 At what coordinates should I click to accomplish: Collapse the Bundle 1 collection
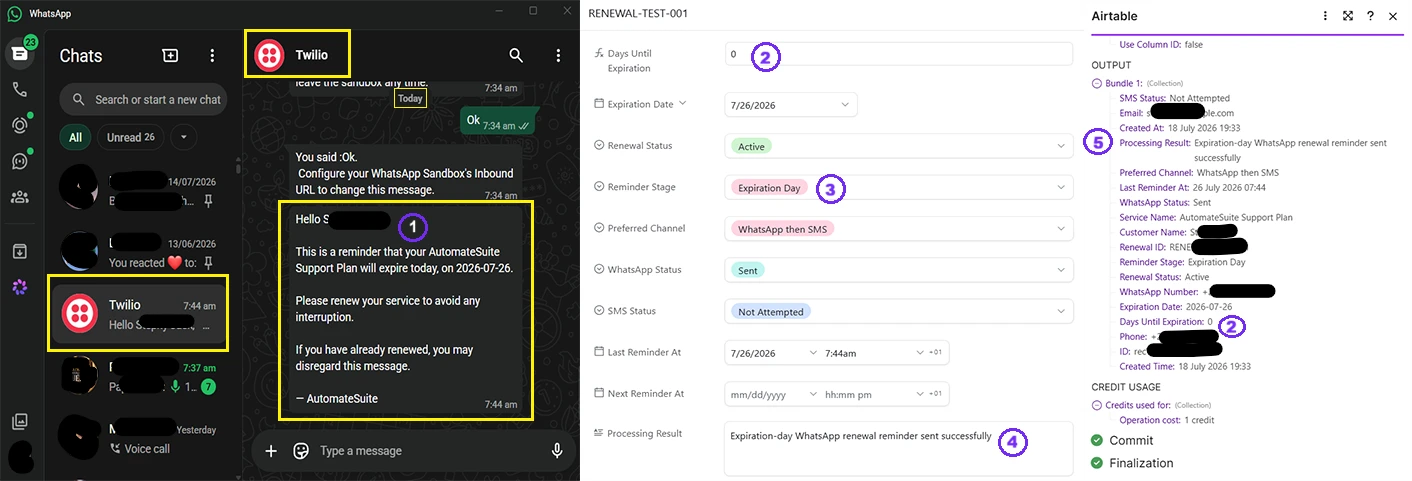point(1097,83)
